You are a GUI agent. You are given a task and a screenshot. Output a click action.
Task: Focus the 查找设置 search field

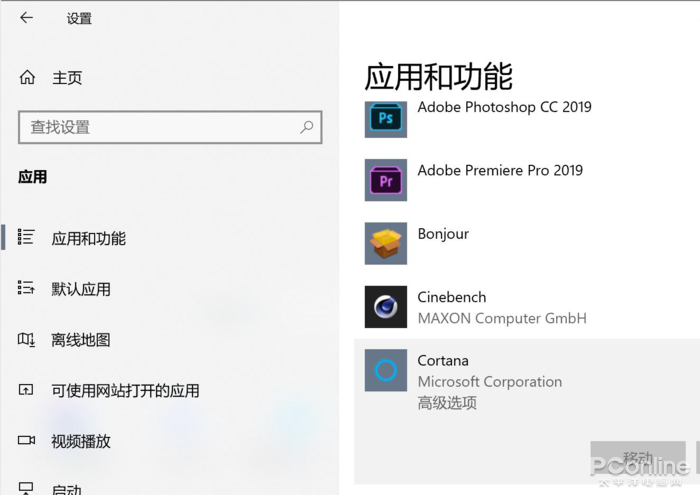point(160,127)
